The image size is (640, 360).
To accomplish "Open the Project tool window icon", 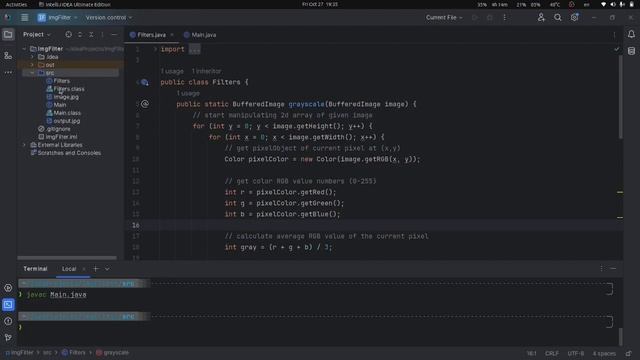I will (x=8, y=35).
